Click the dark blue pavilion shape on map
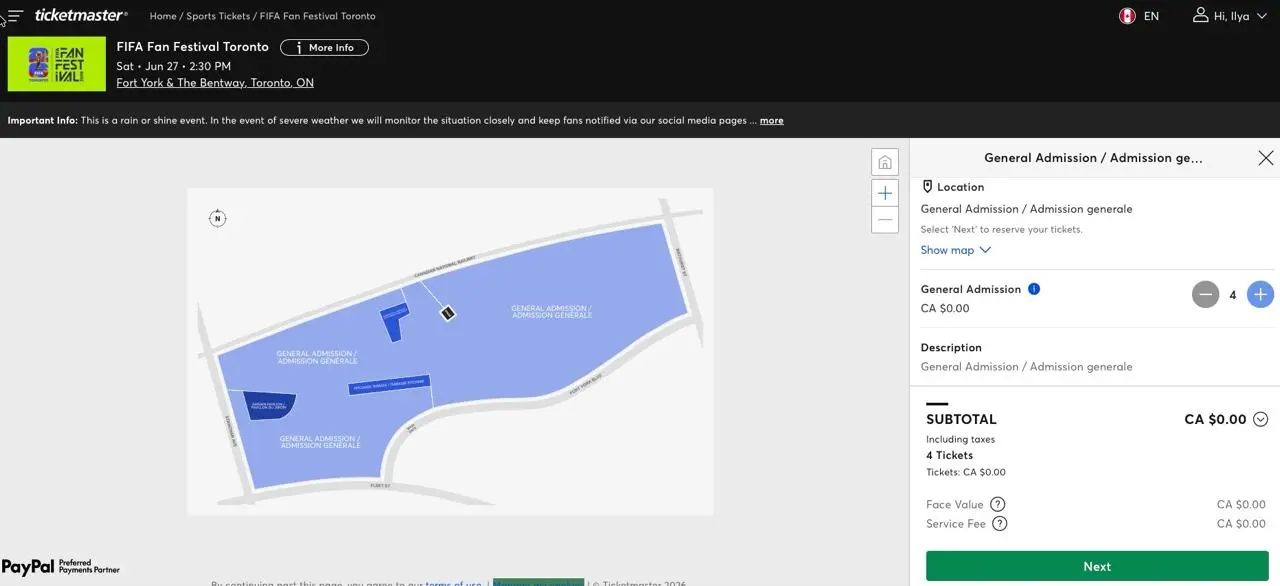The height and width of the screenshot is (586, 1280). pos(270,404)
